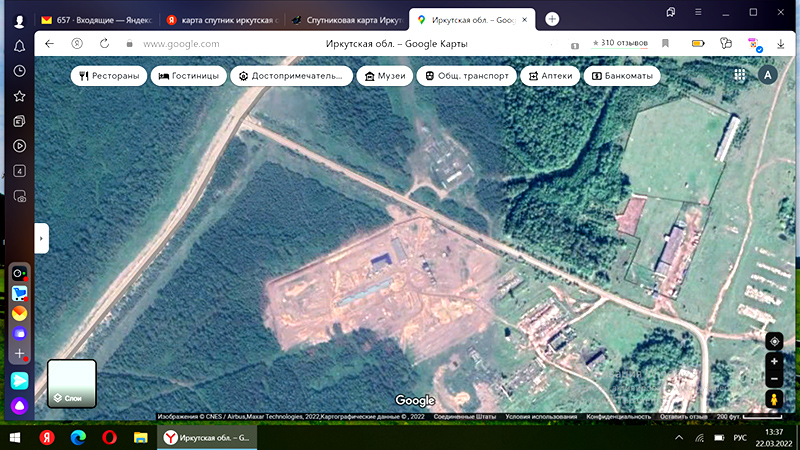Switch to карта спутник иркутская tab
The image size is (800, 450).
222,20
